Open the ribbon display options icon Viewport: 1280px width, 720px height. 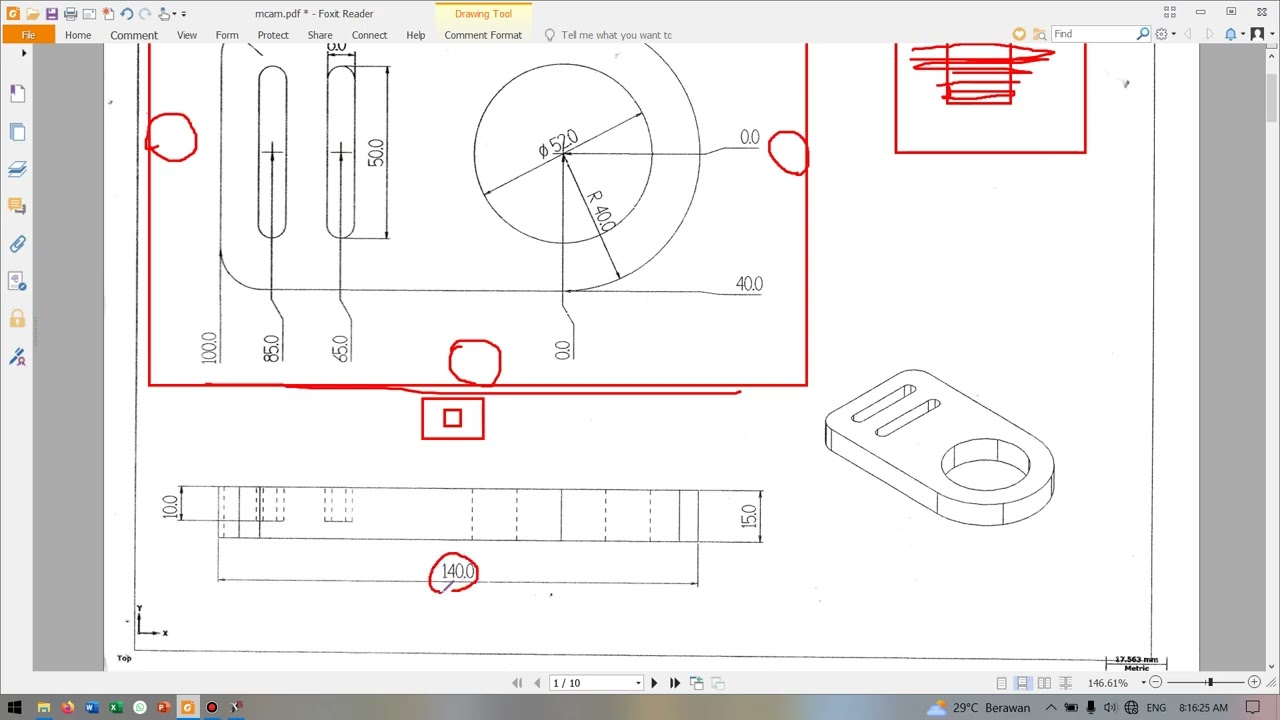1169,12
